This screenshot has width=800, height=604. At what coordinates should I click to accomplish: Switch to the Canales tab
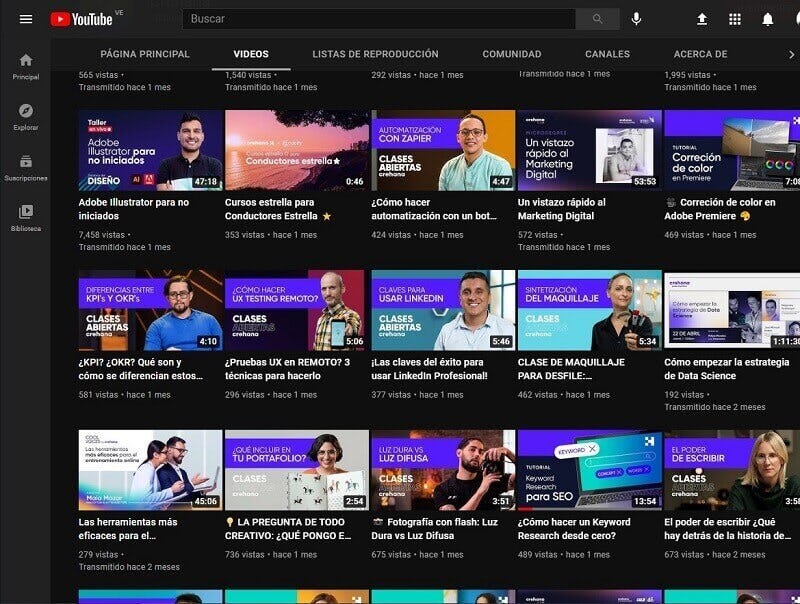point(607,54)
